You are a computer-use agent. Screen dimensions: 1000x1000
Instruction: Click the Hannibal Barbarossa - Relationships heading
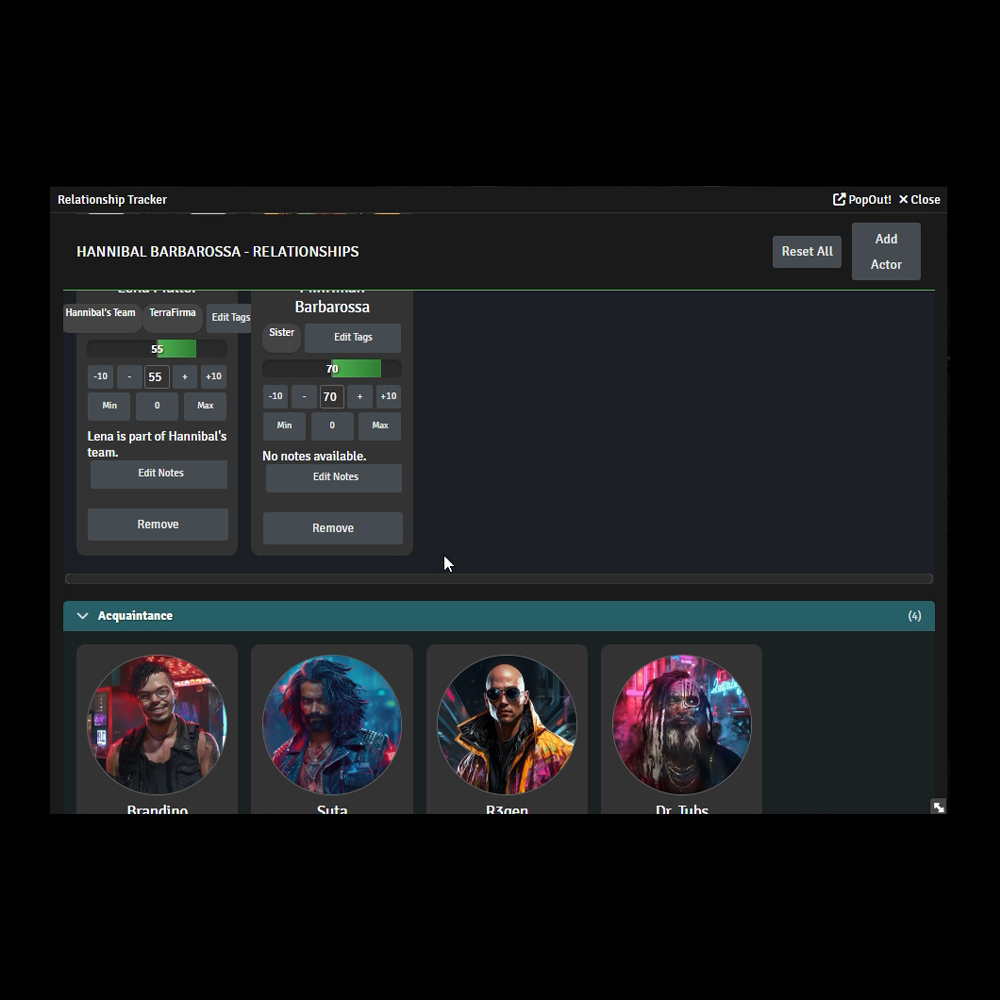coord(217,251)
